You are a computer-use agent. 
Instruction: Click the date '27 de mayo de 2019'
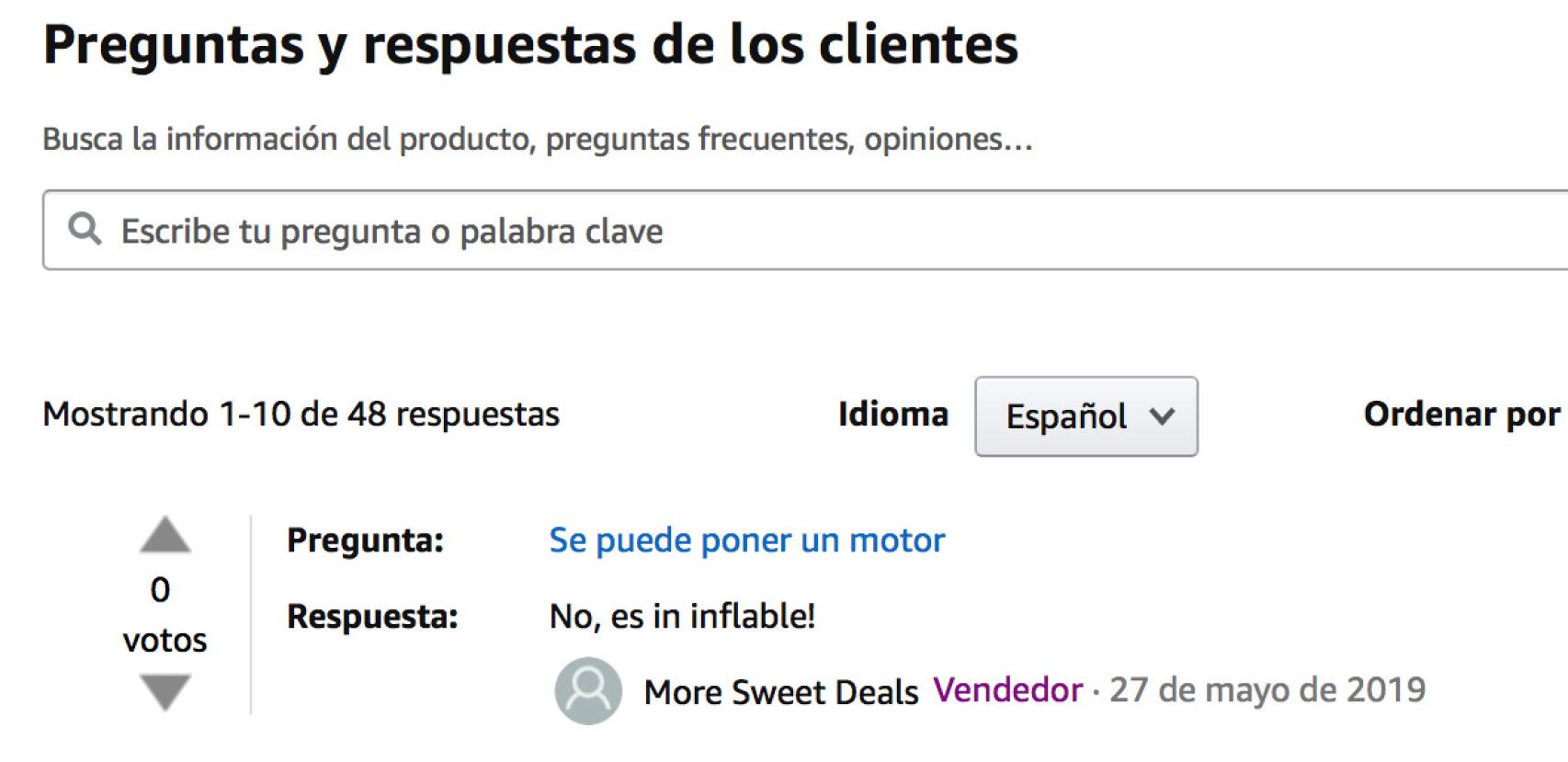(1267, 690)
